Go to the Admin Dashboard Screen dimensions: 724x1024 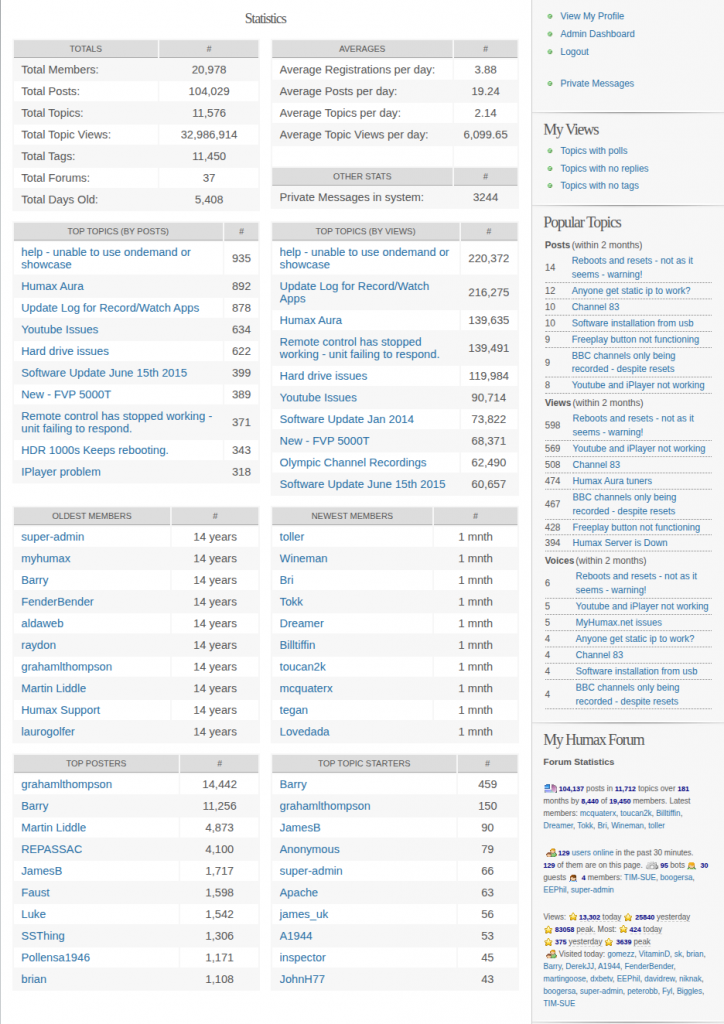click(x=597, y=34)
